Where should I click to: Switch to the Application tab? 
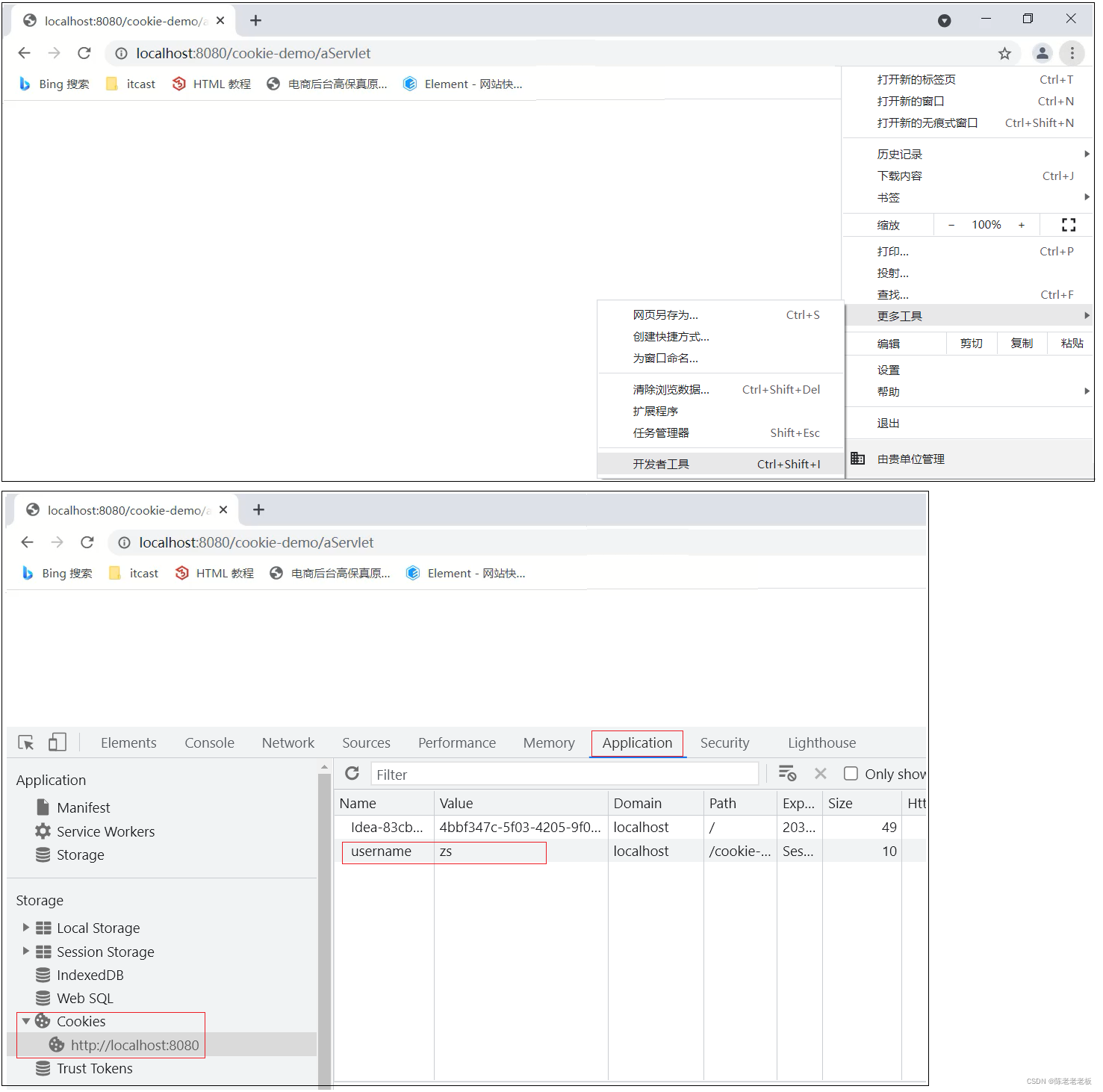638,743
